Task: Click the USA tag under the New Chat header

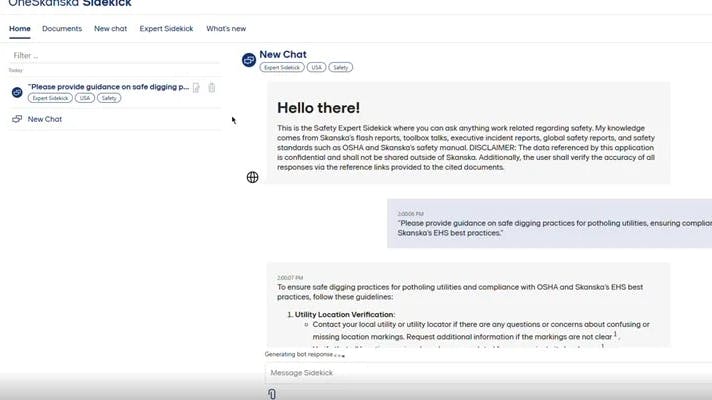Action: [315, 68]
